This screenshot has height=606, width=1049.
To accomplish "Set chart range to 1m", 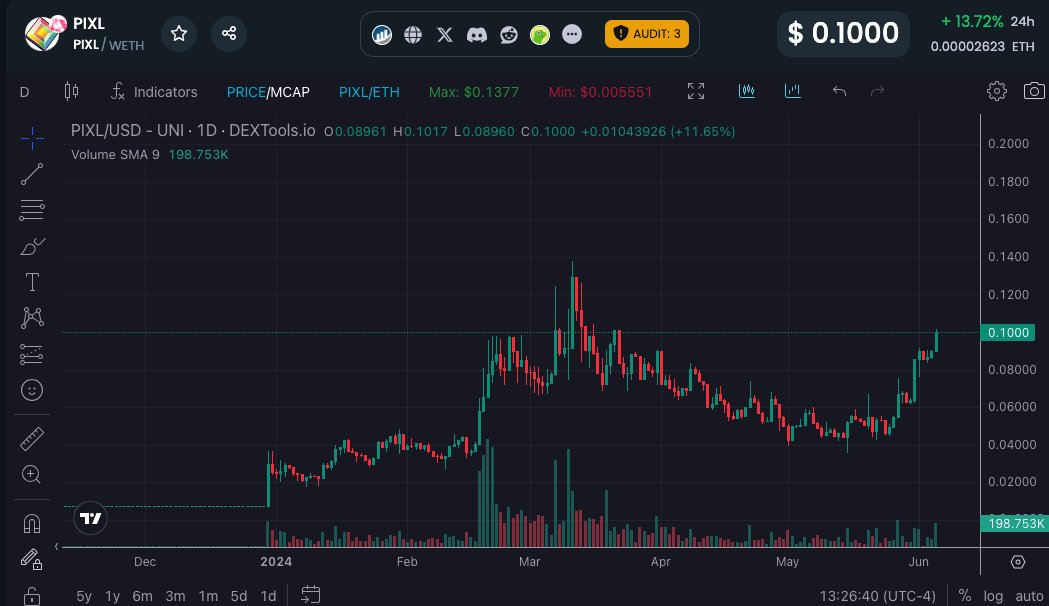I will [208, 596].
